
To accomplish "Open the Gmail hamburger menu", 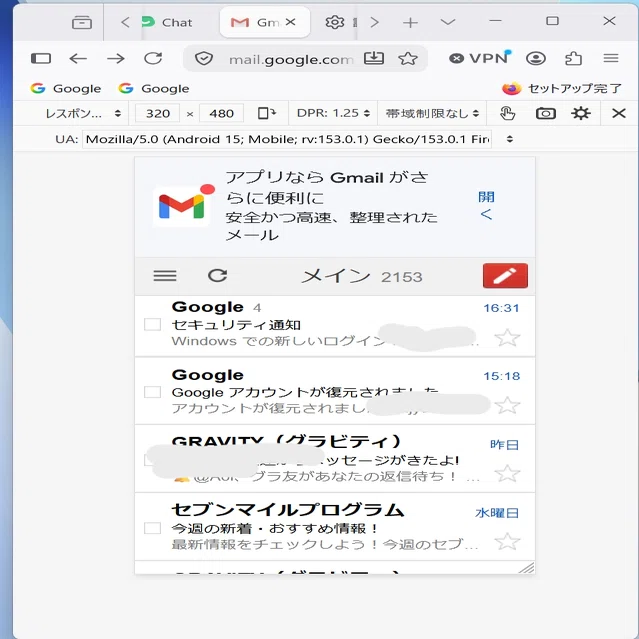I will 165,276.
